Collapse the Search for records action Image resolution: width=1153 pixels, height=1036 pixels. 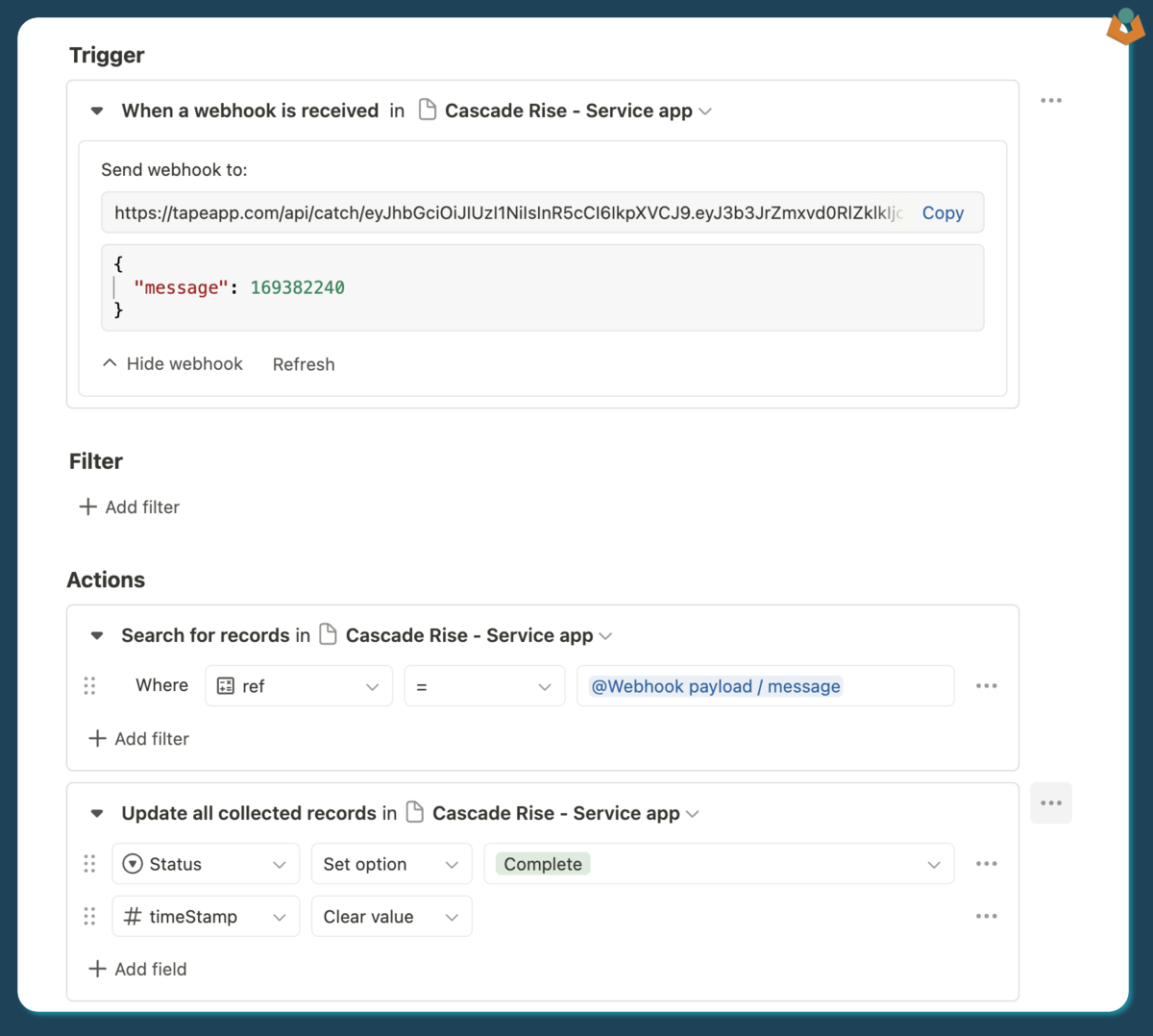point(97,636)
